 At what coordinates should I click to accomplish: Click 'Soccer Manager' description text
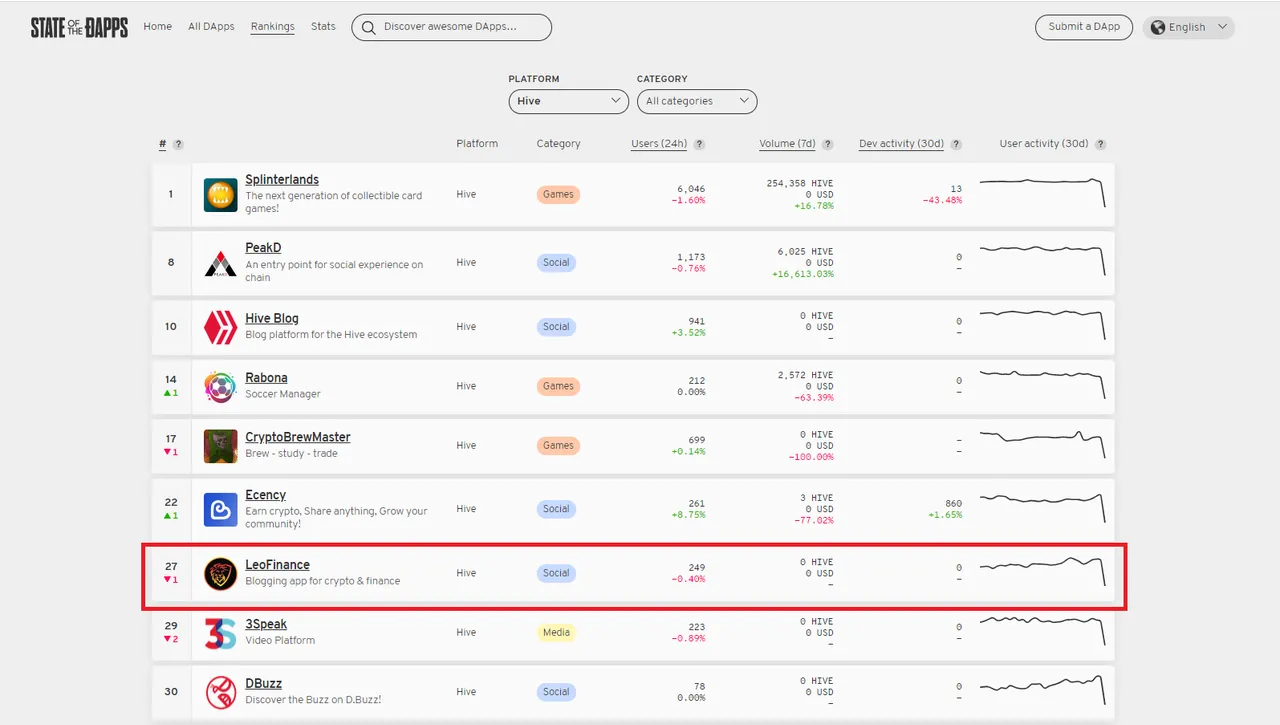pyautogui.click(x=283, y=394)
